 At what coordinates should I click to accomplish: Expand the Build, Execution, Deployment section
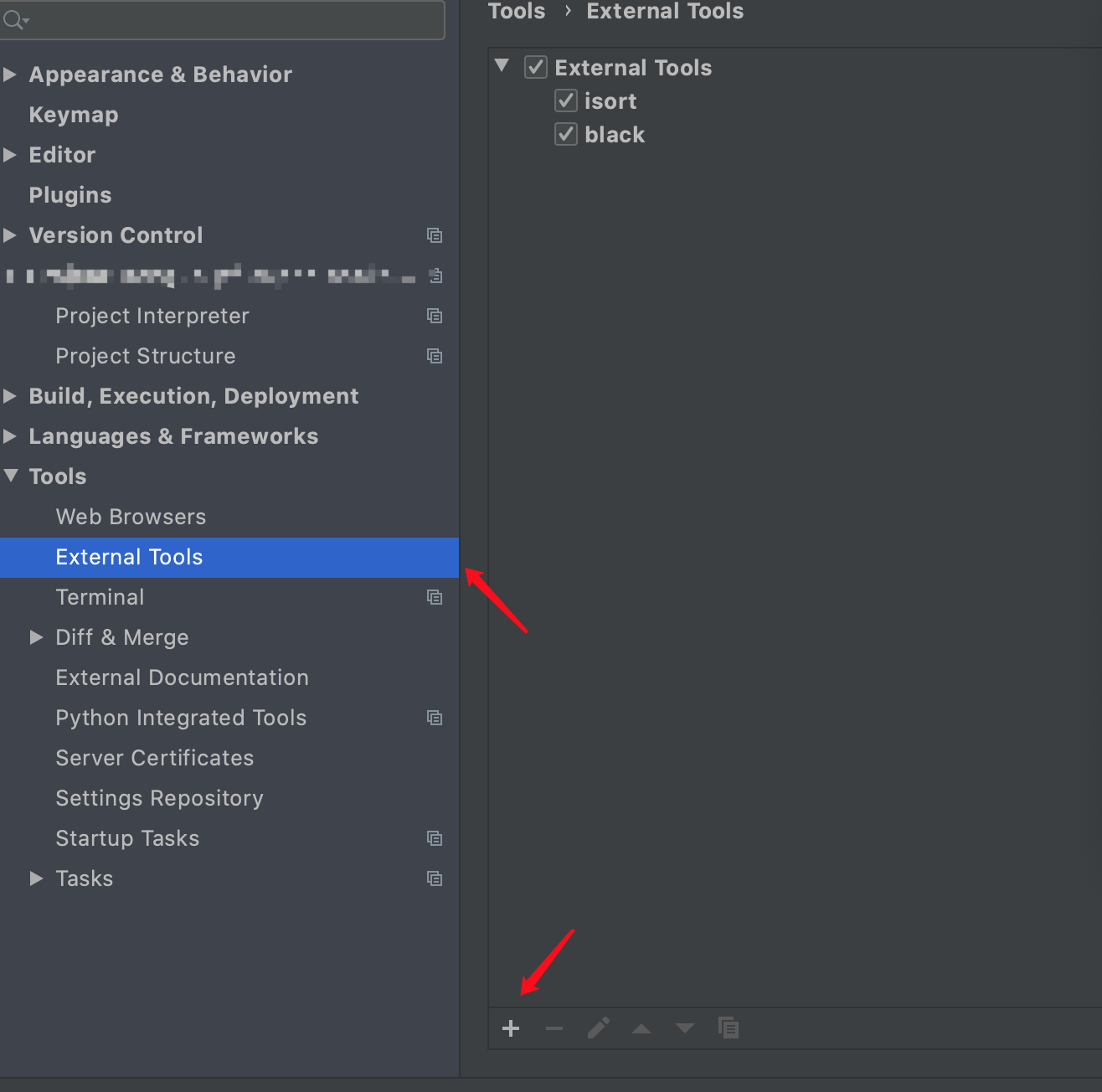pos(11,395)
